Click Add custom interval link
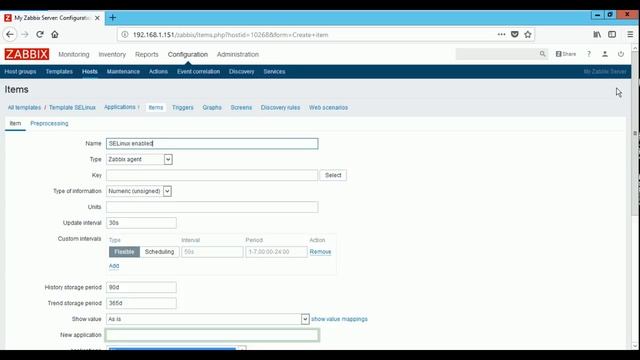Image resolution: width=640 pixels, height=360 pixels. point(114,266)
